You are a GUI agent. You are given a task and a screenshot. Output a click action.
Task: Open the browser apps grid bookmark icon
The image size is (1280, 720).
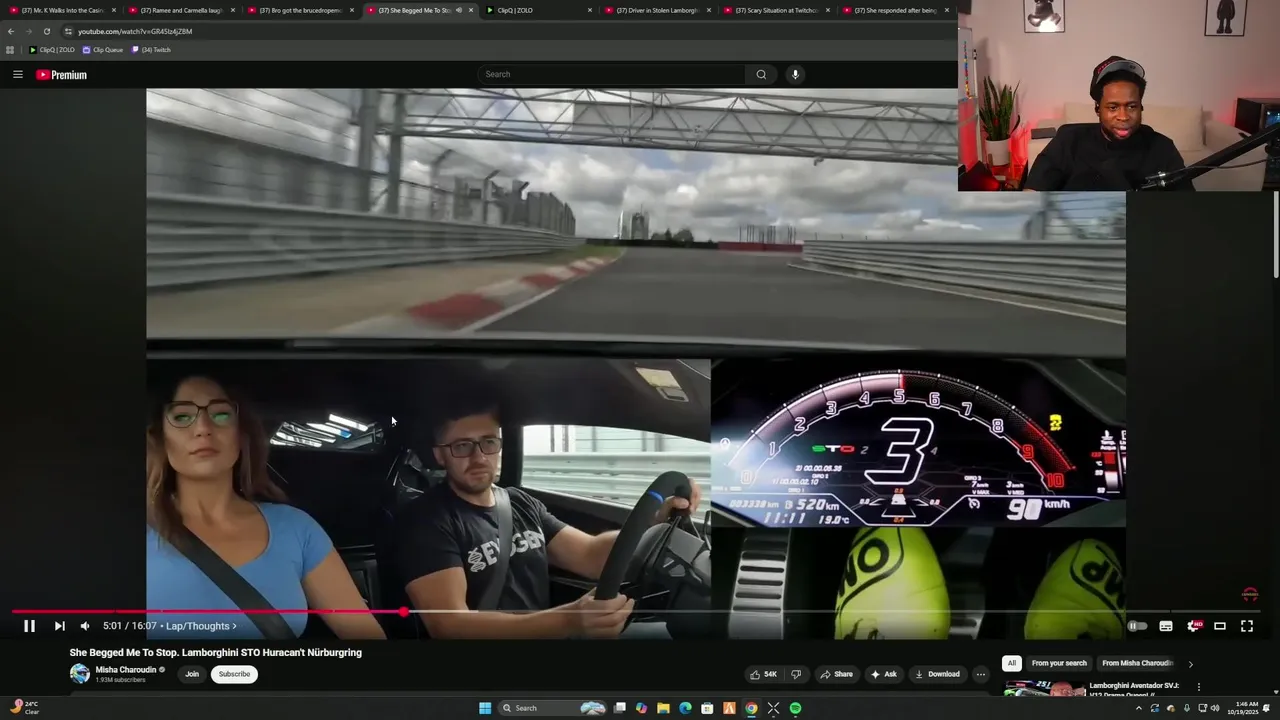click(x=10, y=50)
